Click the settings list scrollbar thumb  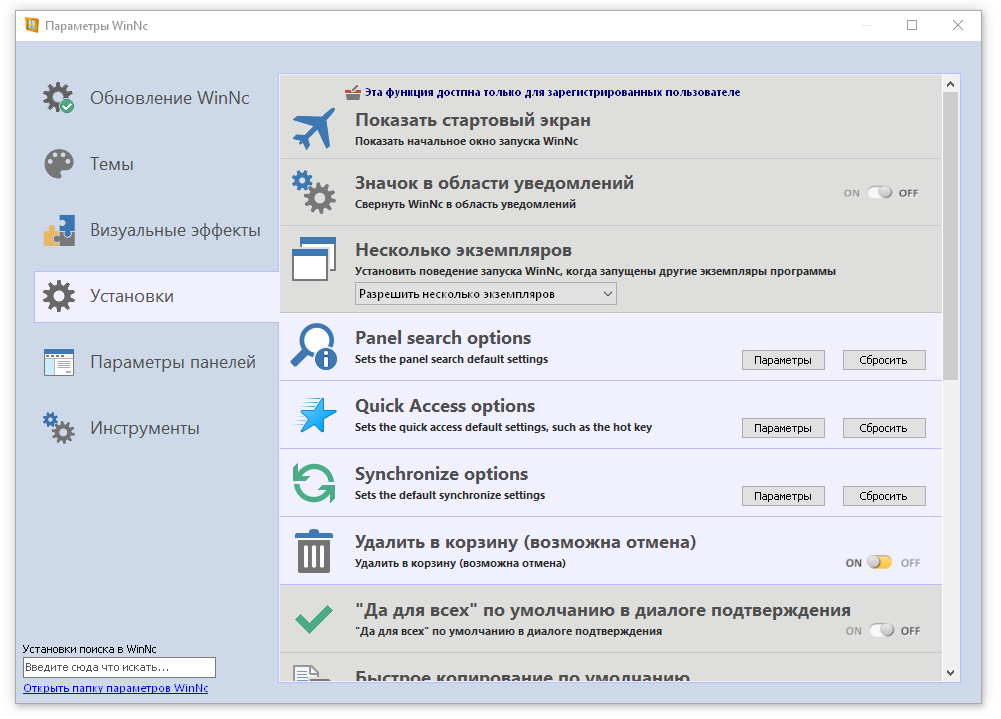point(951,236)
